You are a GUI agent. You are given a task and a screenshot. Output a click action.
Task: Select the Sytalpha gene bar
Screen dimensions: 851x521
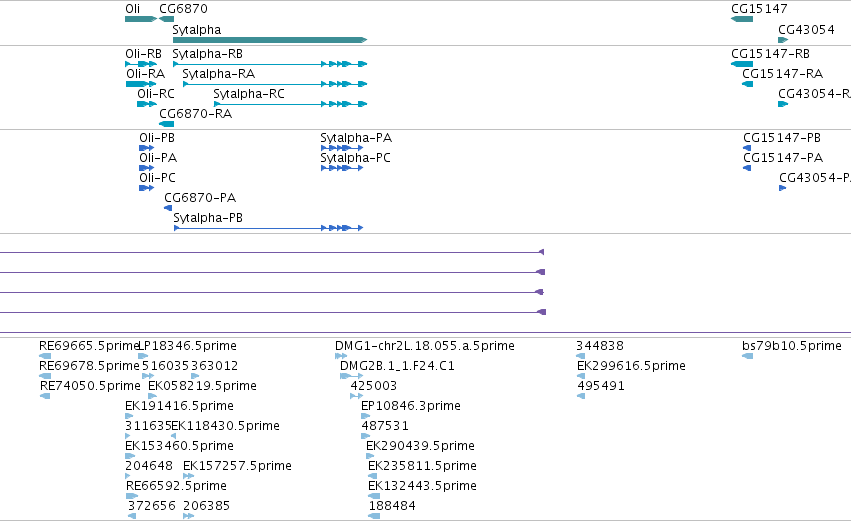point(270,40)
